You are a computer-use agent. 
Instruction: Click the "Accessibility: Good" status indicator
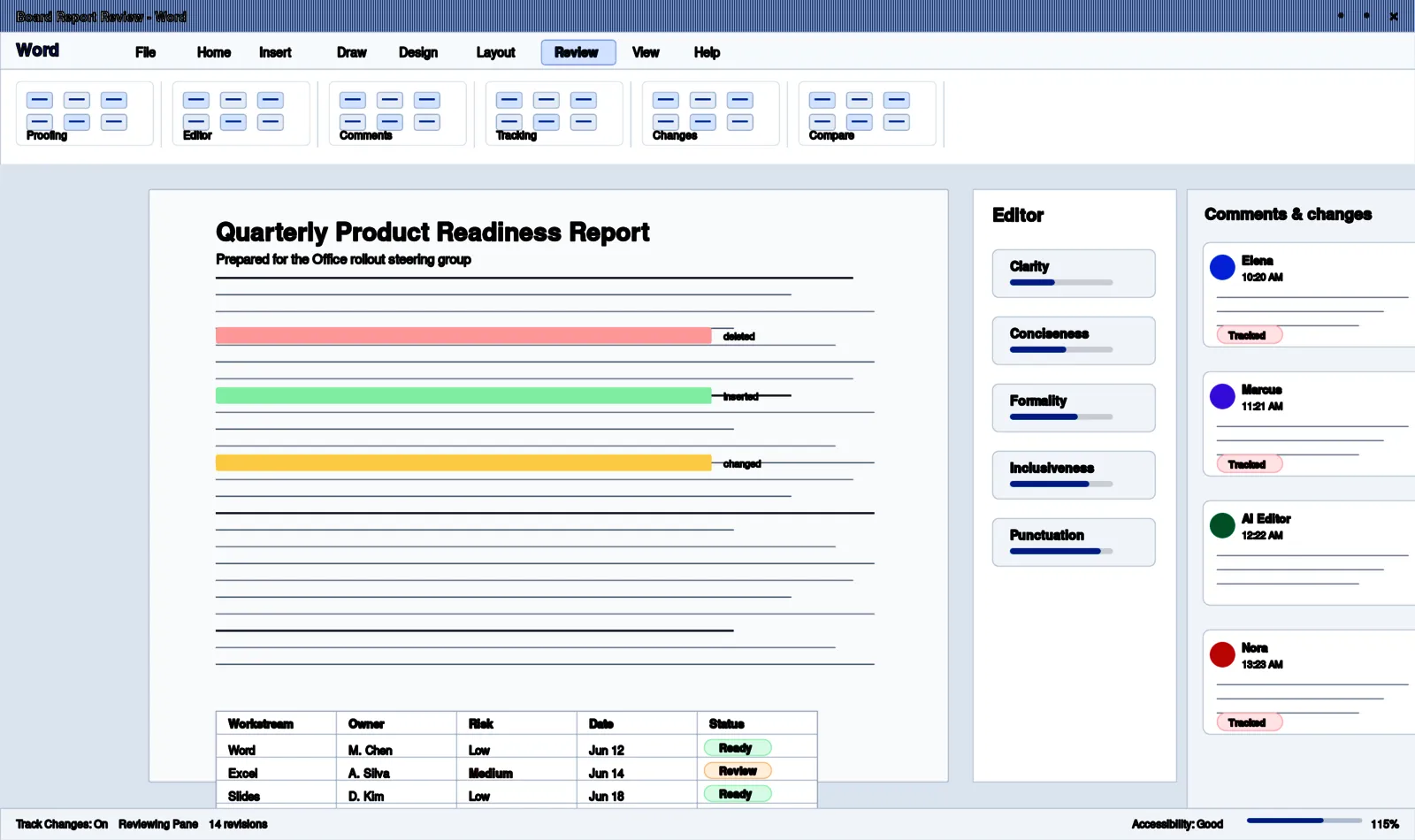click(1177, 824)
